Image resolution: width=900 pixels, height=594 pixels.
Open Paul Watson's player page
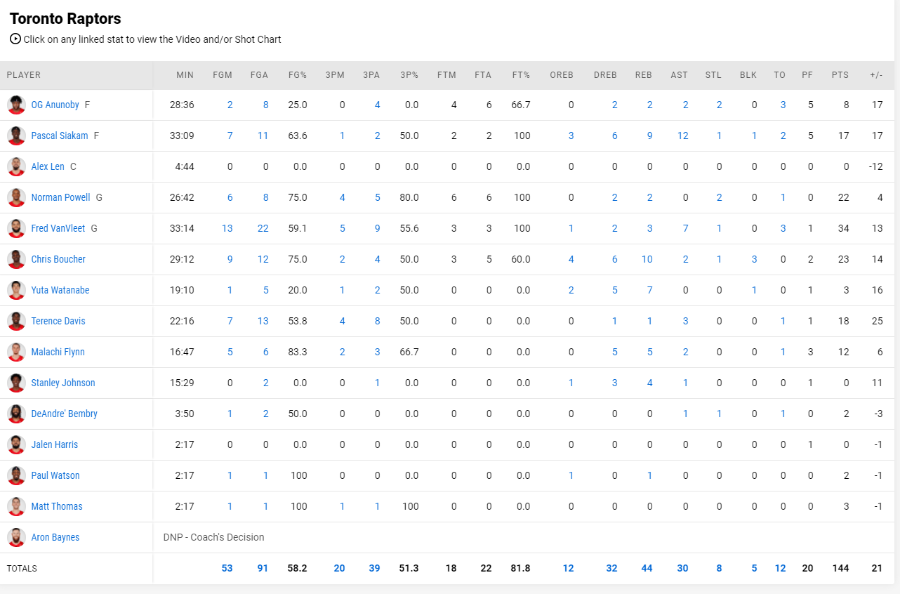click(55, 476)
